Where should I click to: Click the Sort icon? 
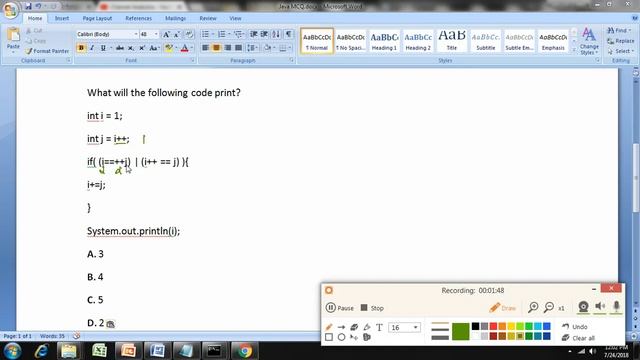click(x=276, y=34)
